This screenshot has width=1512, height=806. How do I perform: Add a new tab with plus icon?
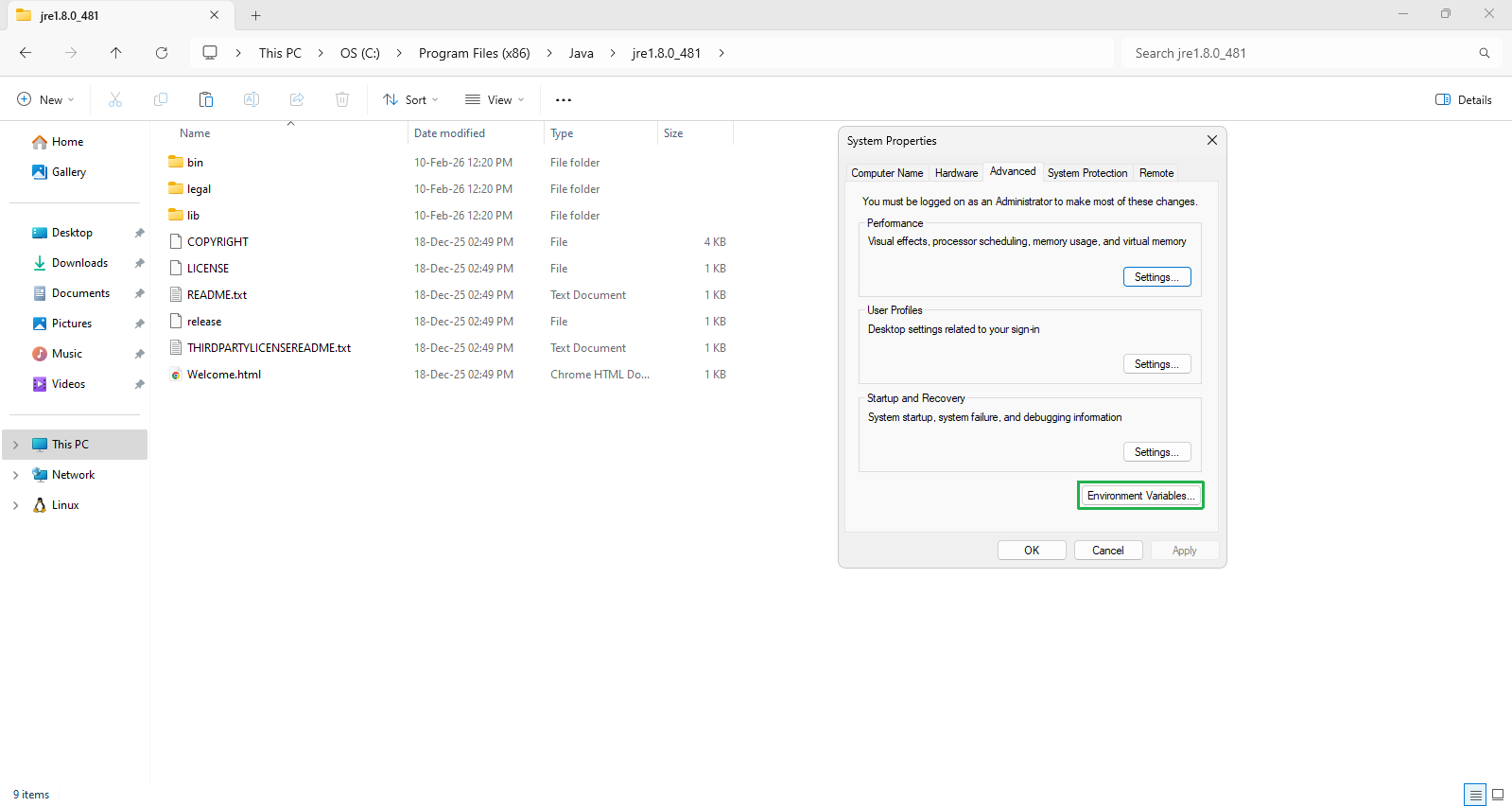(255, 15)
